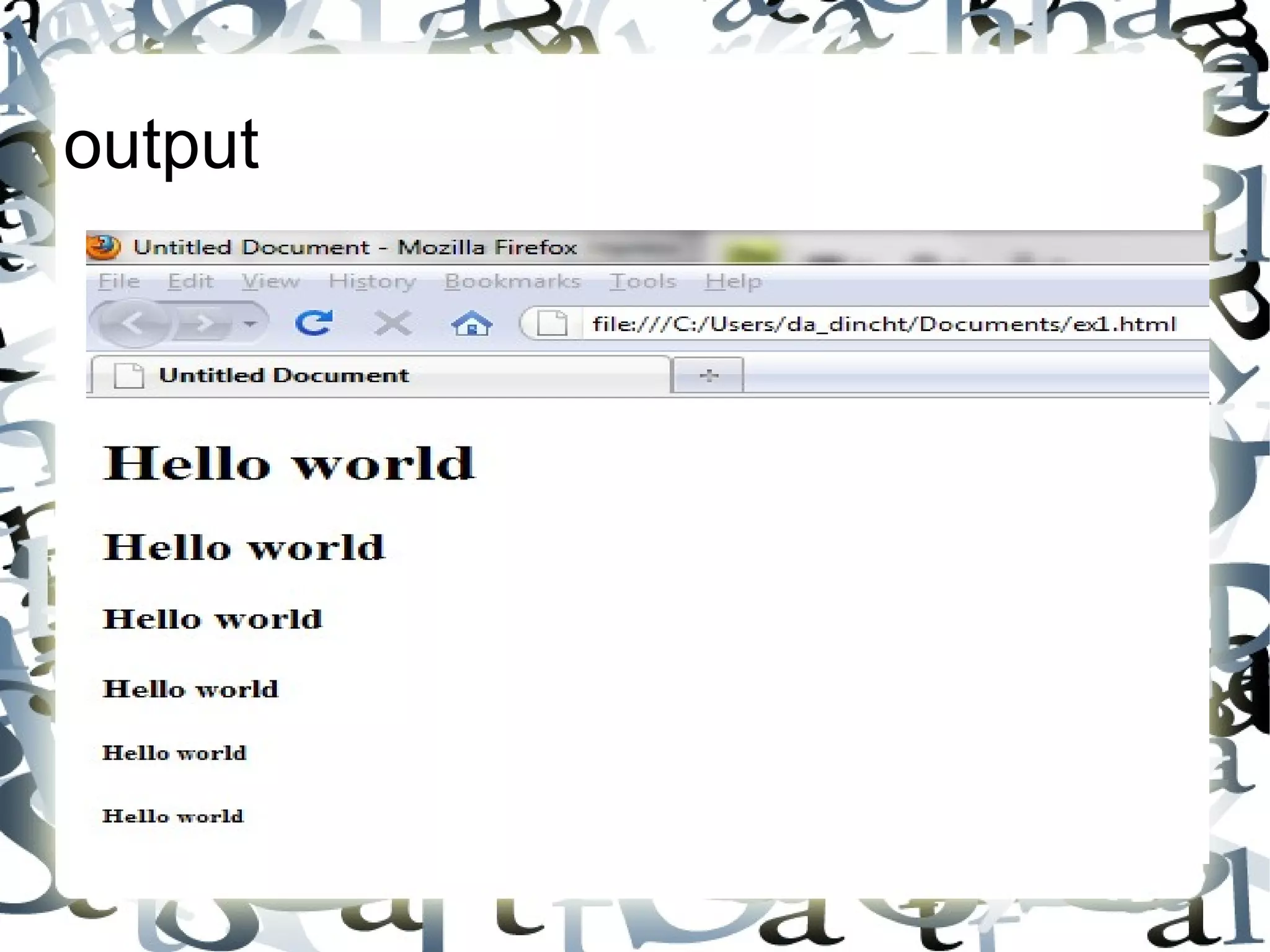This screenshot has height=952, width=1270.
Task: Reload the page with the refresh icon
Action: coord(314,323)
